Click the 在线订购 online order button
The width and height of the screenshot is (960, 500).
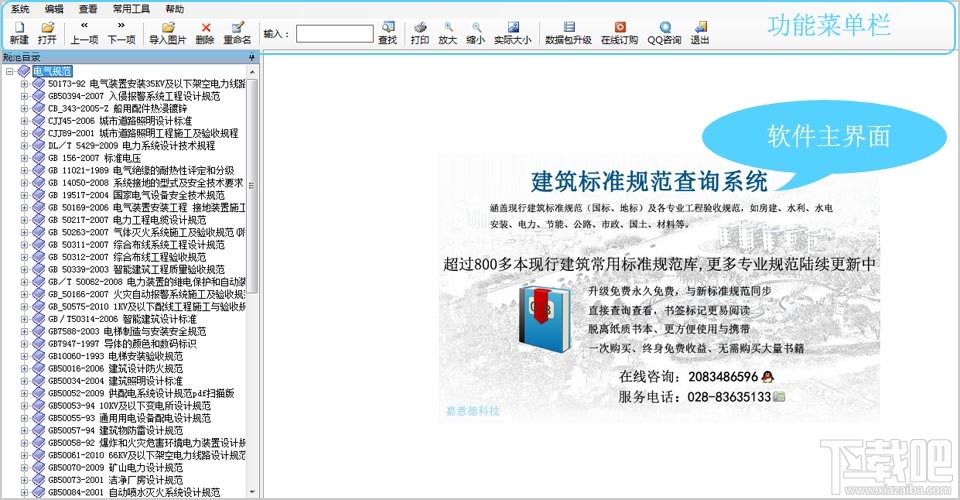click(x=619, y=32)
